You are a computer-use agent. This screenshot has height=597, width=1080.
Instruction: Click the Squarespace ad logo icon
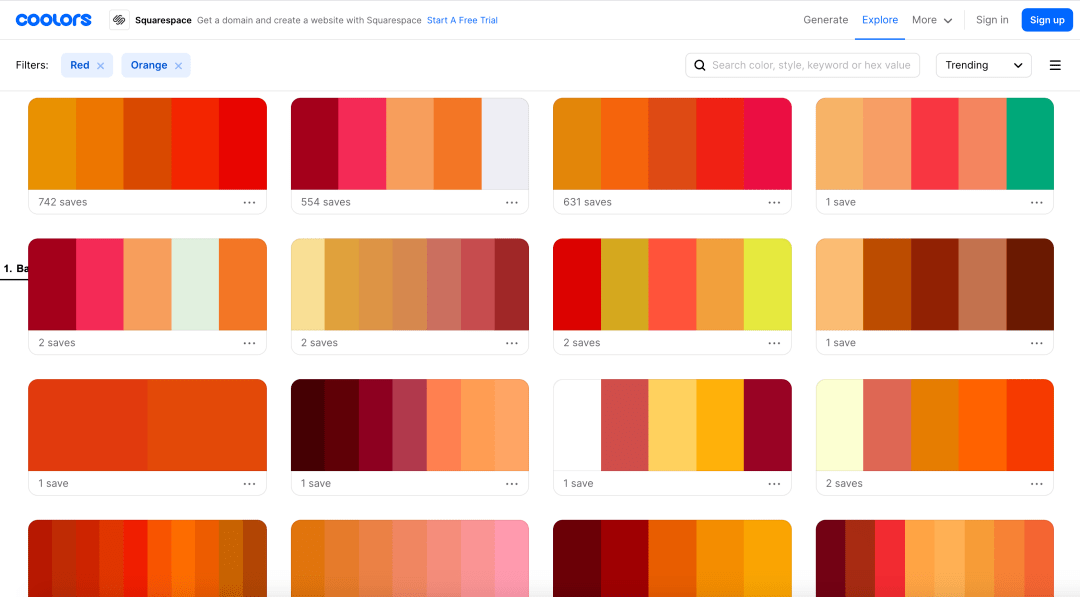pyautogui.click(x=119, y=20)
